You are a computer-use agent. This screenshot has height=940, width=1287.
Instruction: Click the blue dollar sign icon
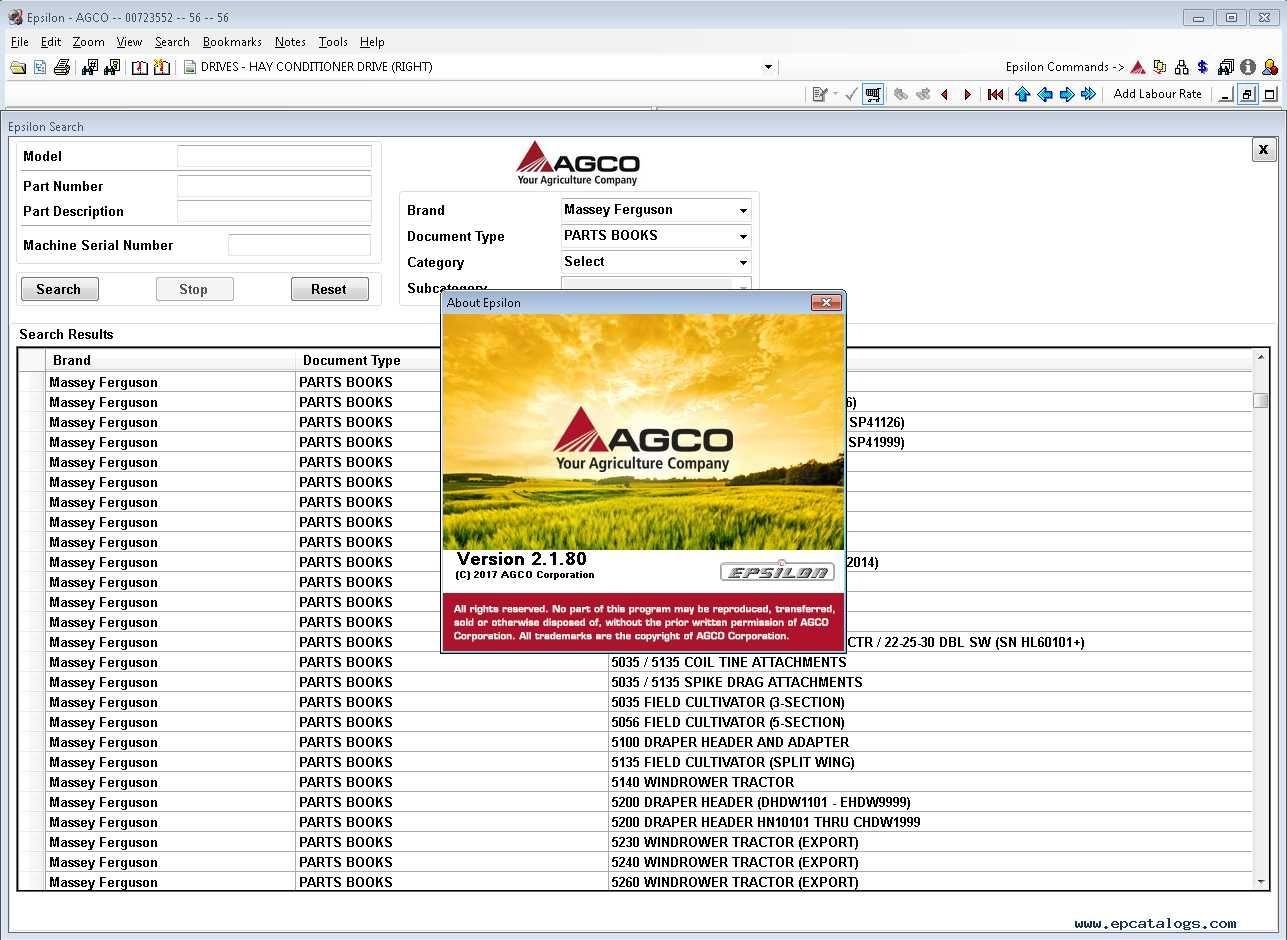[x=1203, y=67]
